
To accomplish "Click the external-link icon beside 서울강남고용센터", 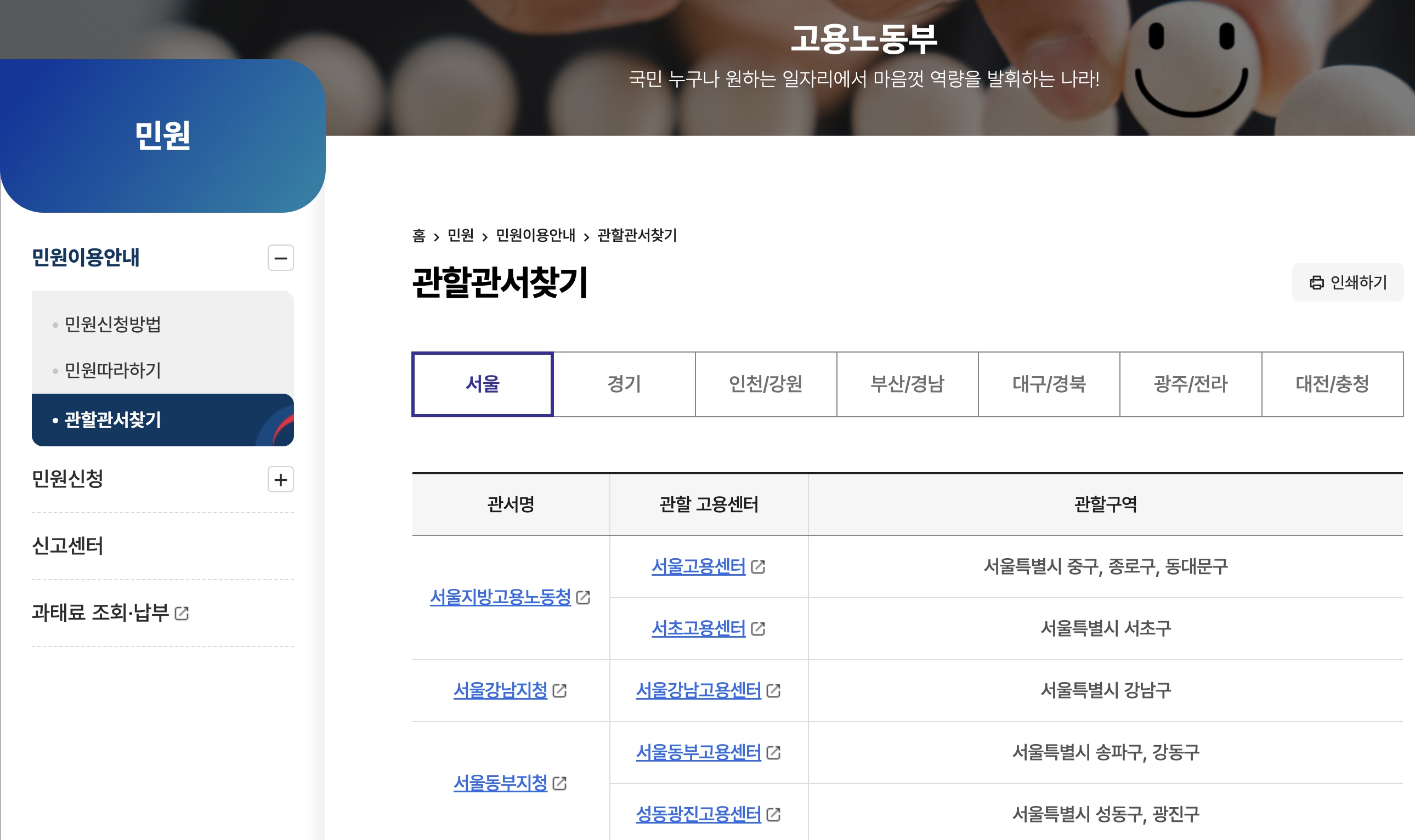I will tap(773, 691).
